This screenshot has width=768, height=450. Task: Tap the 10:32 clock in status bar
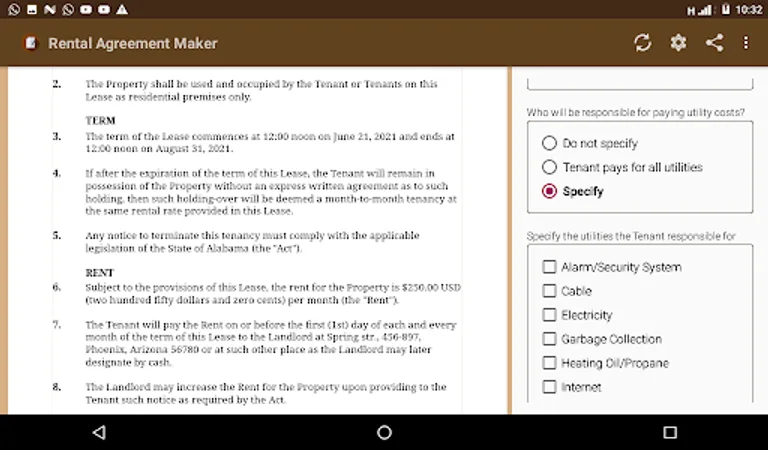click(748, 10)
